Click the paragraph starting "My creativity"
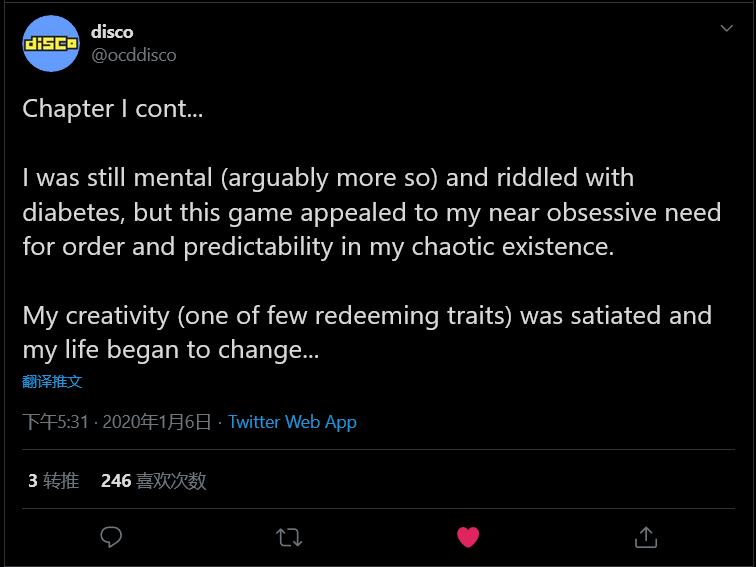Image resolution: width=756 pixels, height=567 pixels. 367,333
